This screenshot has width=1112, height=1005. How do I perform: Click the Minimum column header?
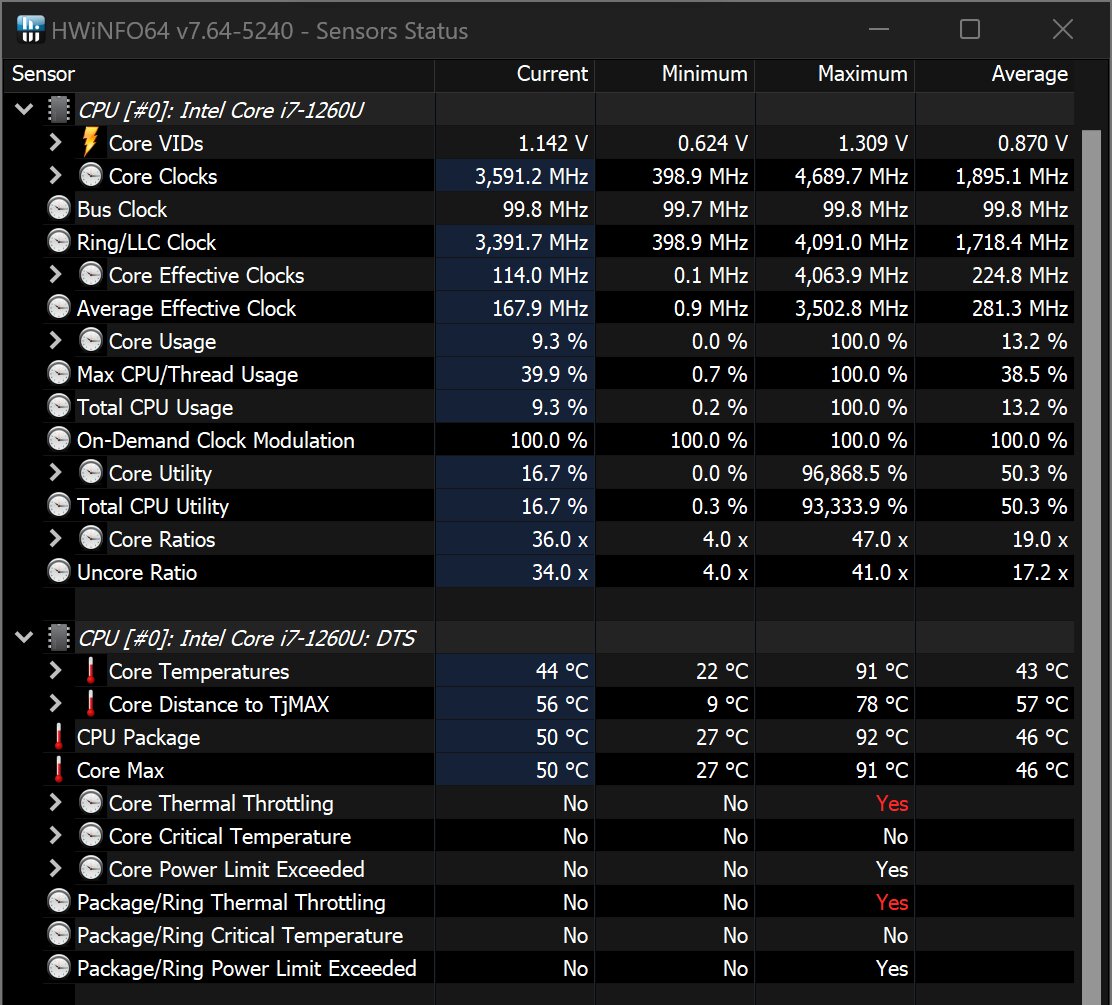pos(675,74)
